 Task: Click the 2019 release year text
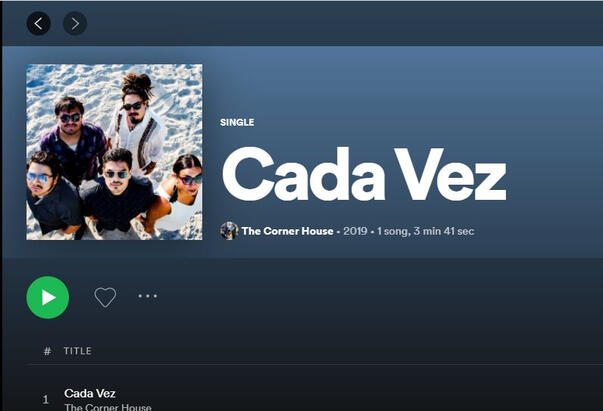pyautogui.click(x=355, y=231)
